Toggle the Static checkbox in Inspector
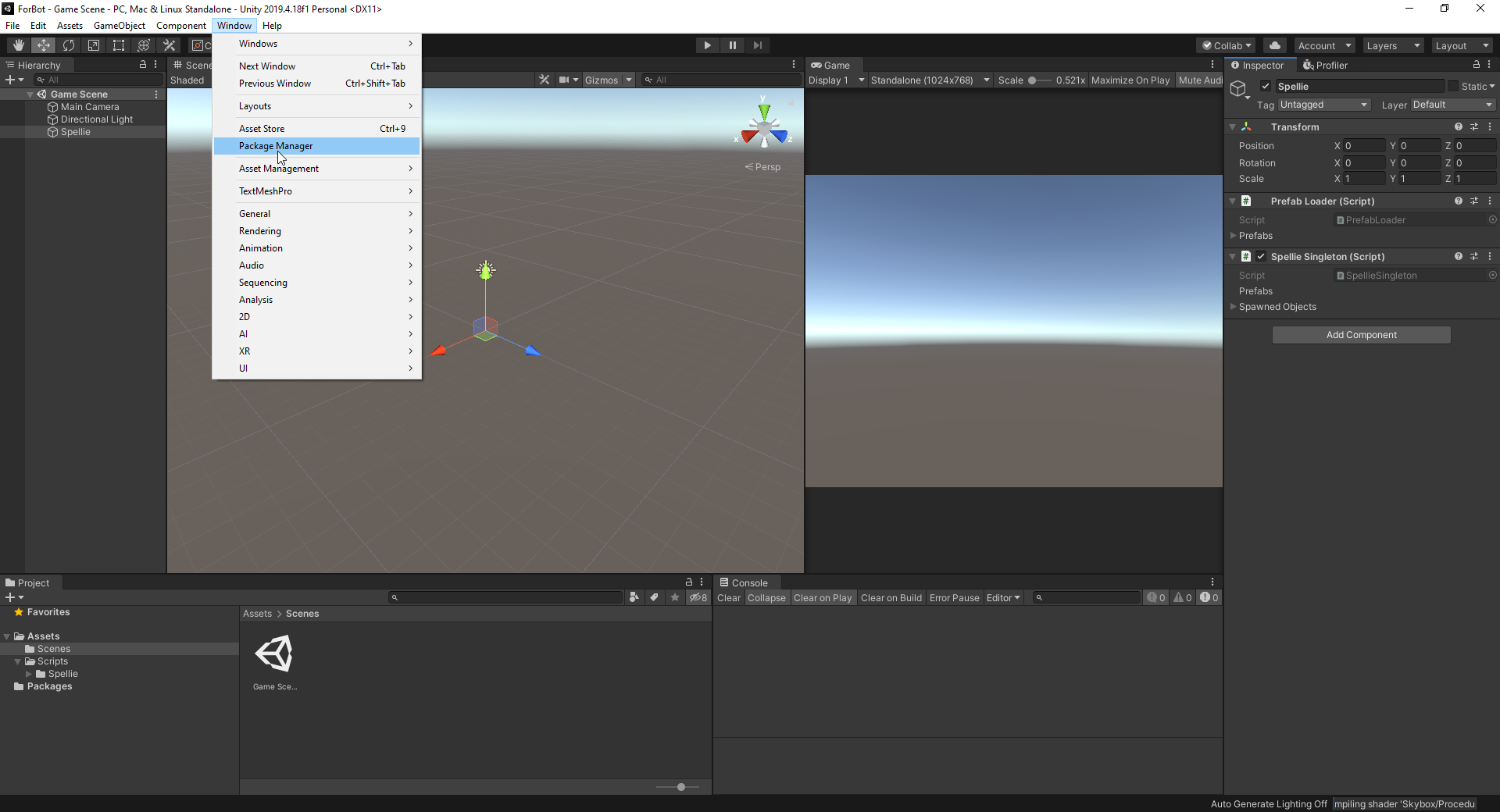This screenshot has width=1500, height=812. coord(1453,87)
